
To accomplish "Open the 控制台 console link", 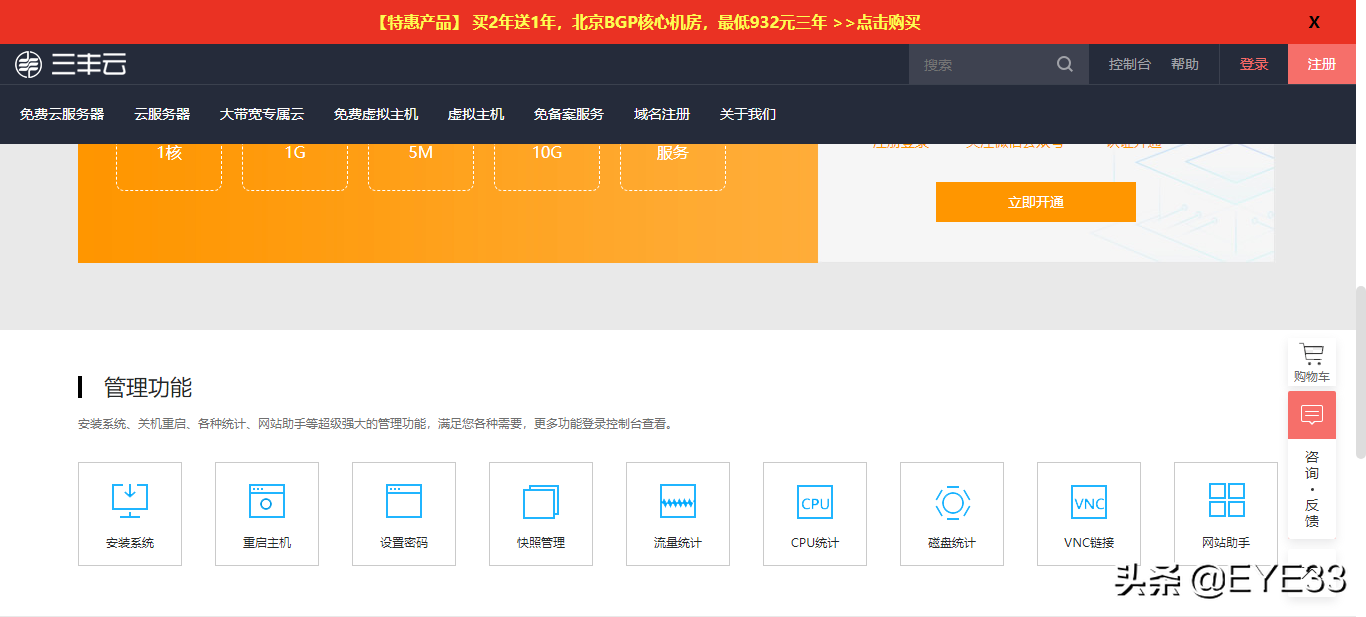I will pos(1130,64).
